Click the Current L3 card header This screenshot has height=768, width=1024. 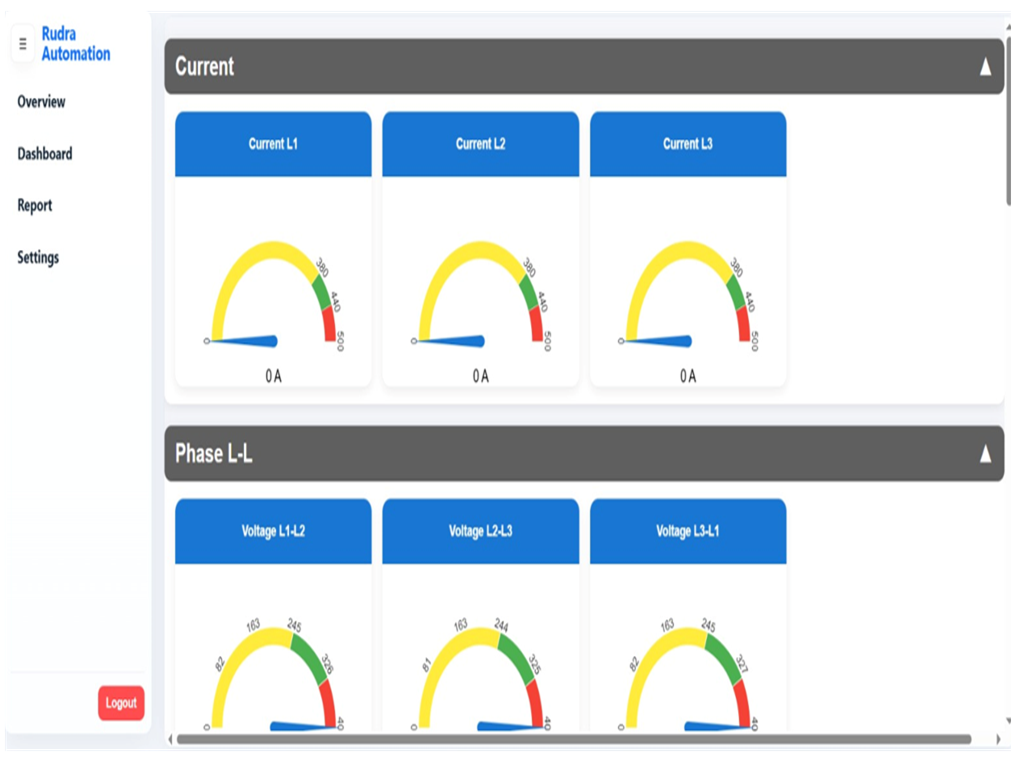(x=688, y=144)
